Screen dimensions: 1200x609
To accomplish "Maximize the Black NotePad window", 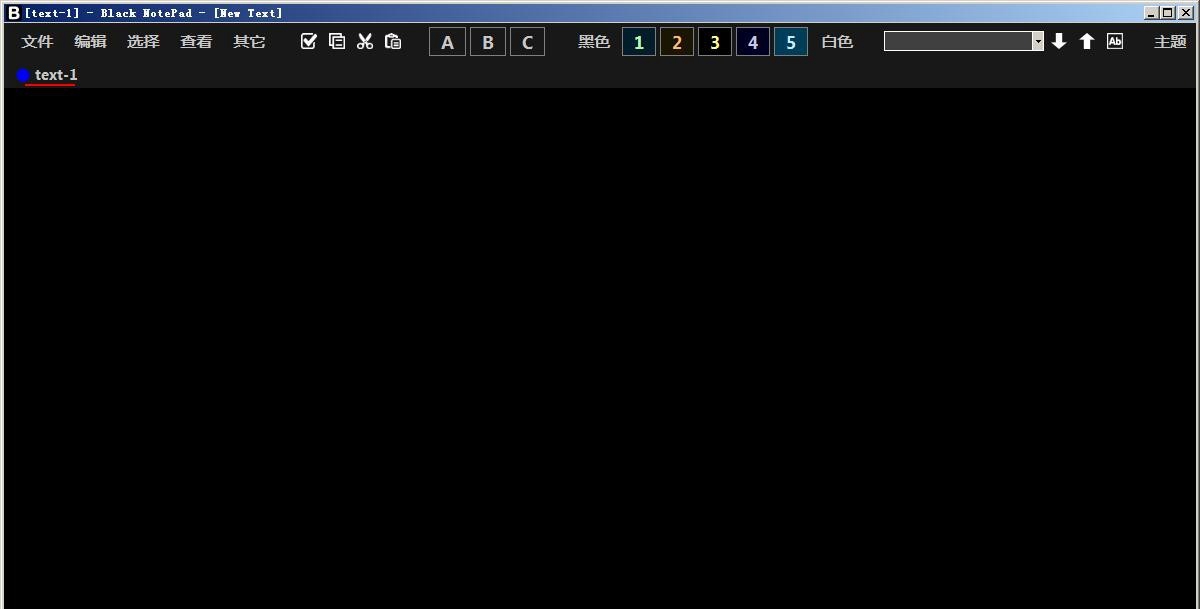I will pyautogui.click(x=1167, y=13).
